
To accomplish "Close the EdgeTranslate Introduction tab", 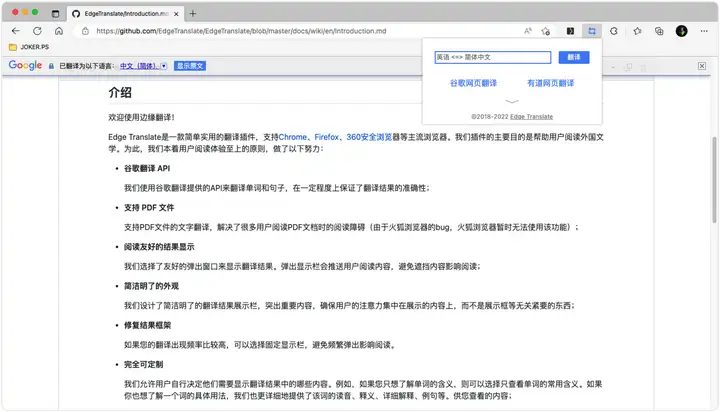I will (176, 14).
